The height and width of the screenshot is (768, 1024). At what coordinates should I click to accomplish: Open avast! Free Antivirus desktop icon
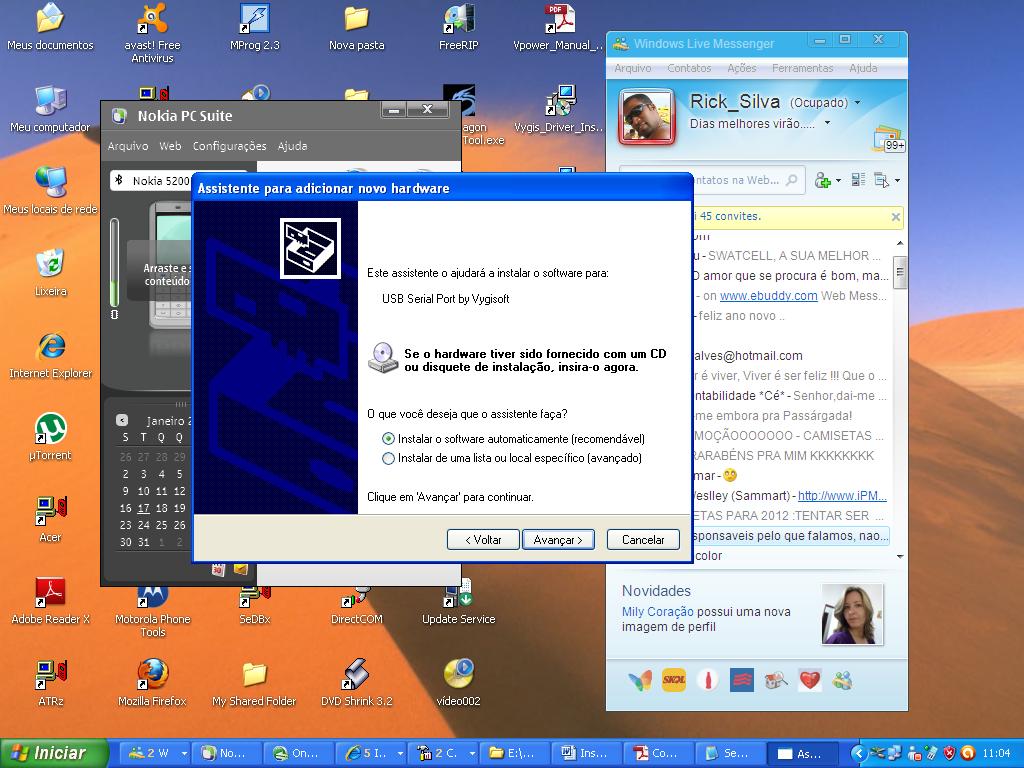point(152,33)
